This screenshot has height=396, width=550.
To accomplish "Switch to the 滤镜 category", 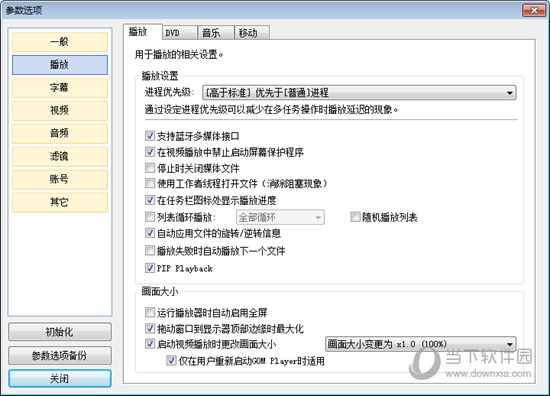I will click(60, 156).
